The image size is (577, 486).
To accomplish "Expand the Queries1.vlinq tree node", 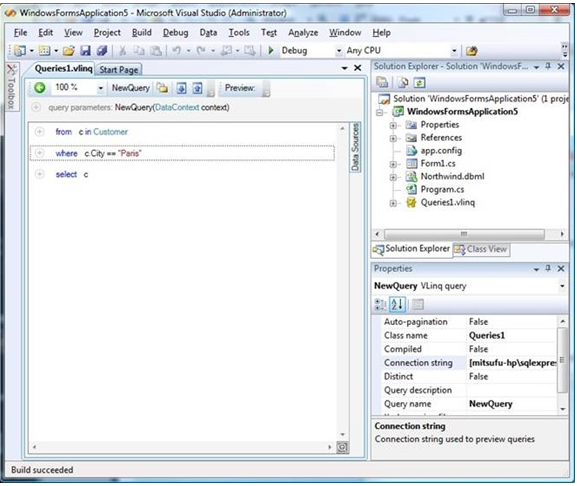I will click(393, 203).
